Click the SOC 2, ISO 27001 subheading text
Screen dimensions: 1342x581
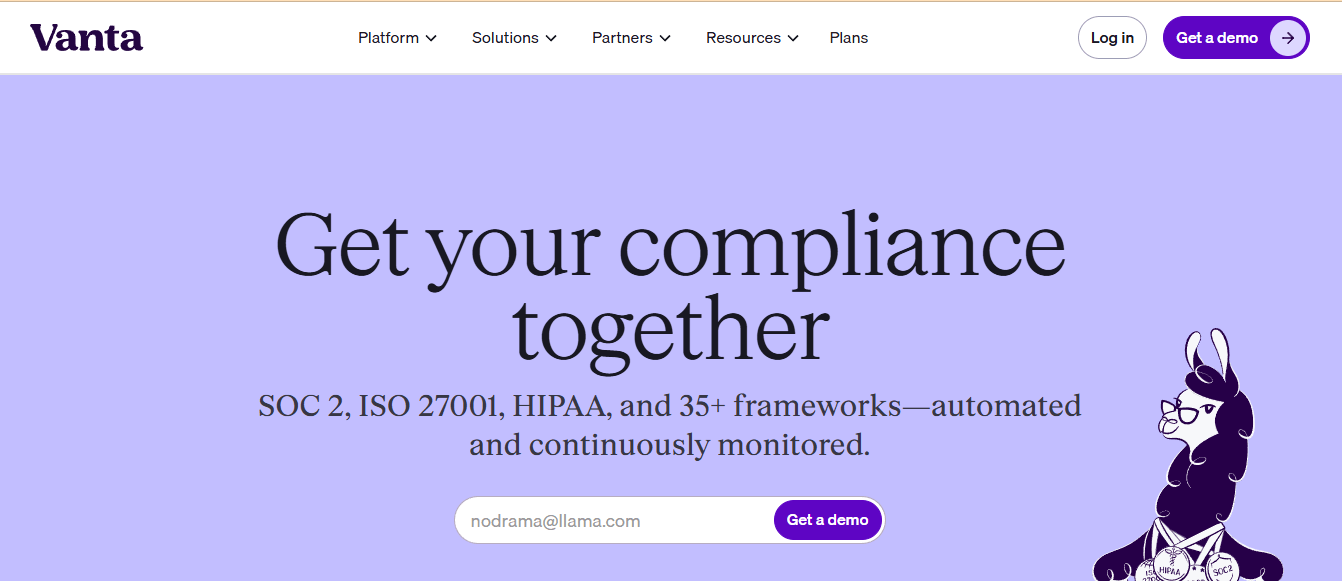(670, 425)
